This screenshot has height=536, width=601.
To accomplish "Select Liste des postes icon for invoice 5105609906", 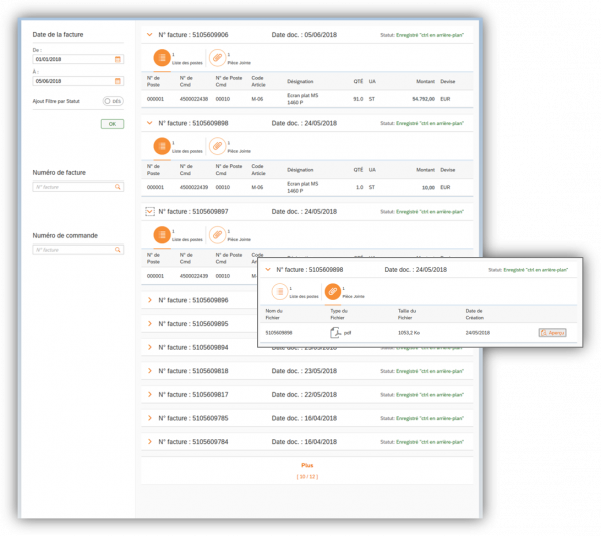I will (161, 58).
